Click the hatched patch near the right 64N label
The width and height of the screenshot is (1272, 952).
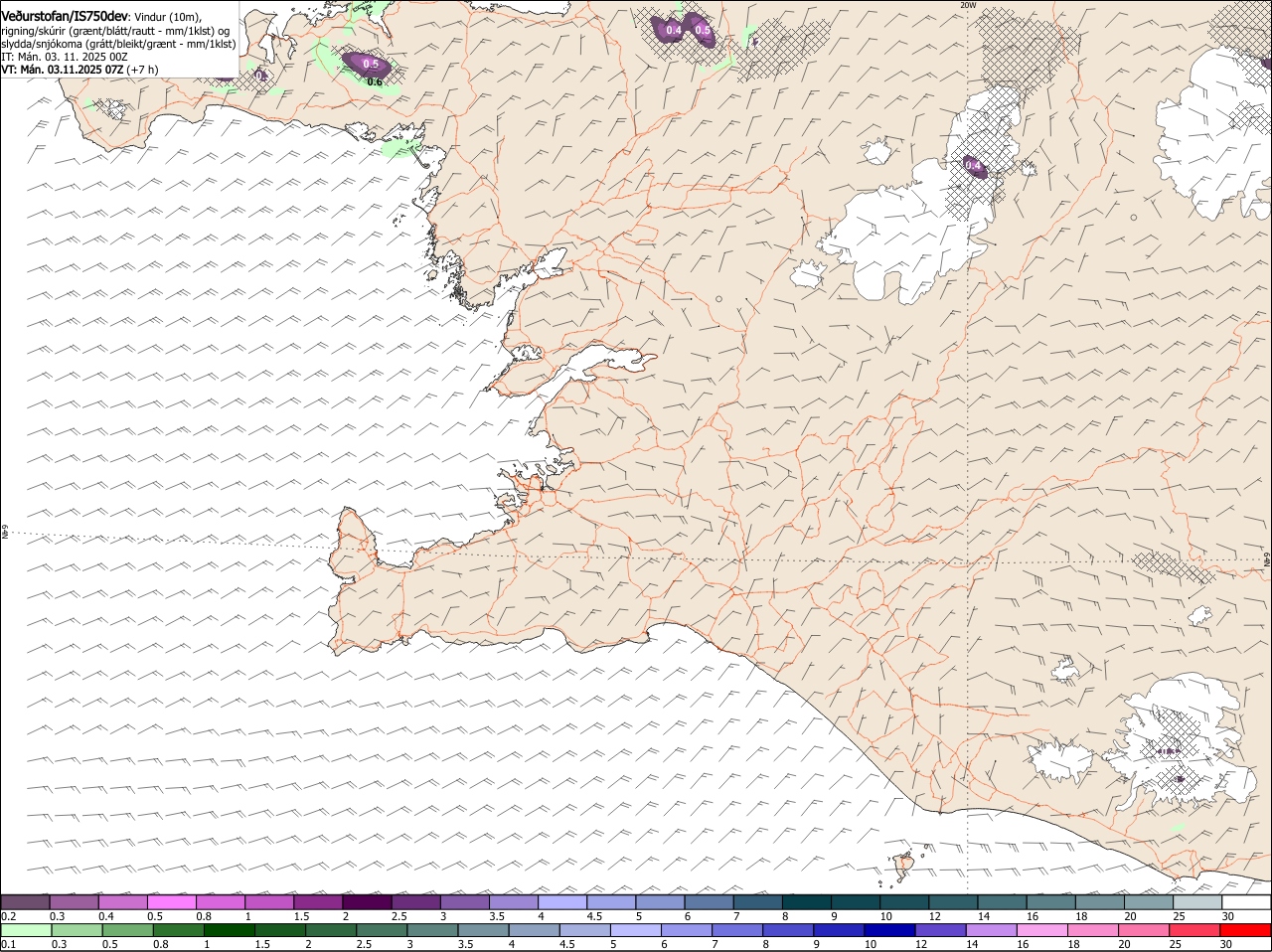click(1175, 566)
